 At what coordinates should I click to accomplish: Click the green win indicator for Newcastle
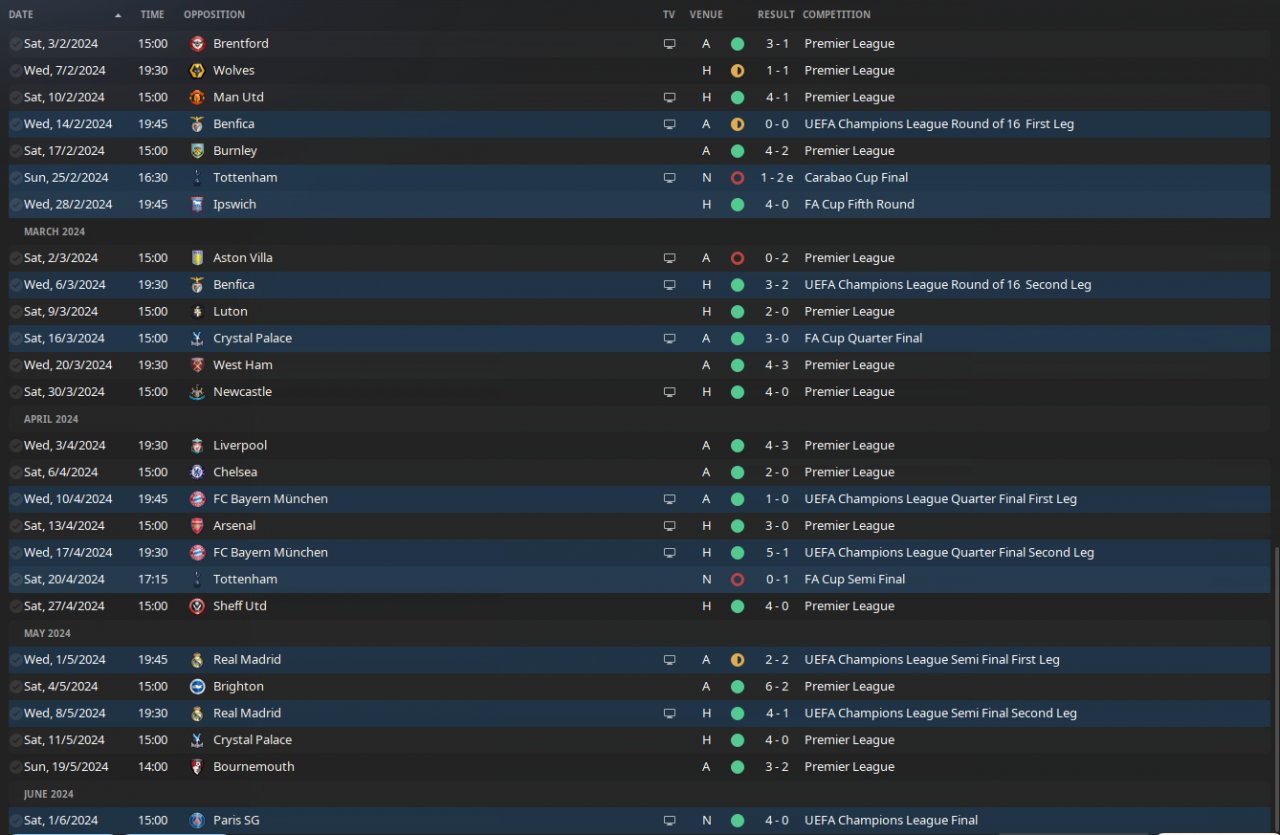click(737, 392)
